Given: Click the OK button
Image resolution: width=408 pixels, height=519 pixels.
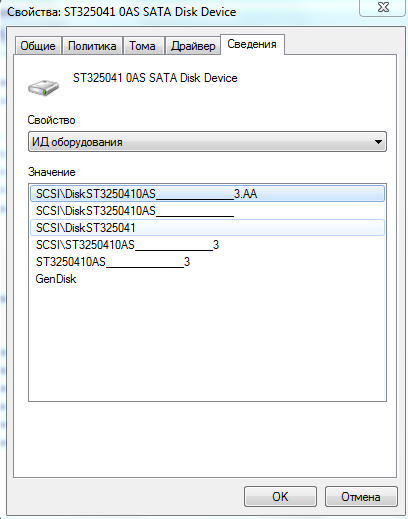Looking at the screenshot, I should [280, 496].
